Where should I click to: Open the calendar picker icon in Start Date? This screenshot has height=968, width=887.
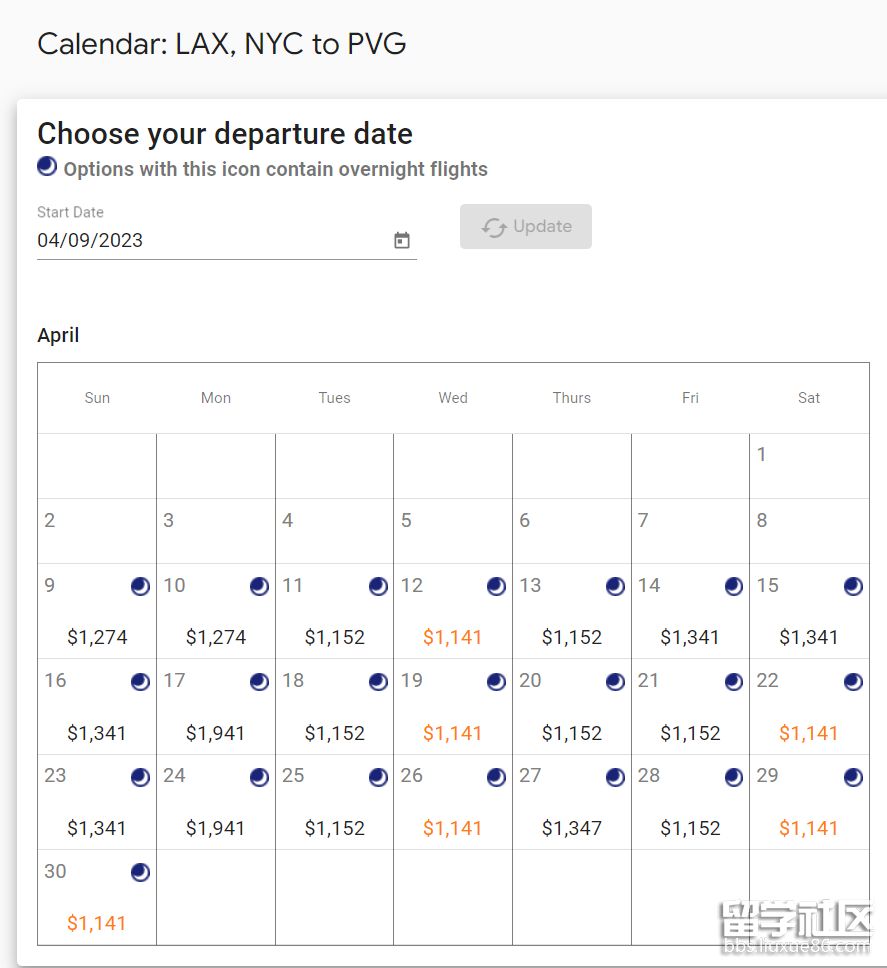pos(402,240)
